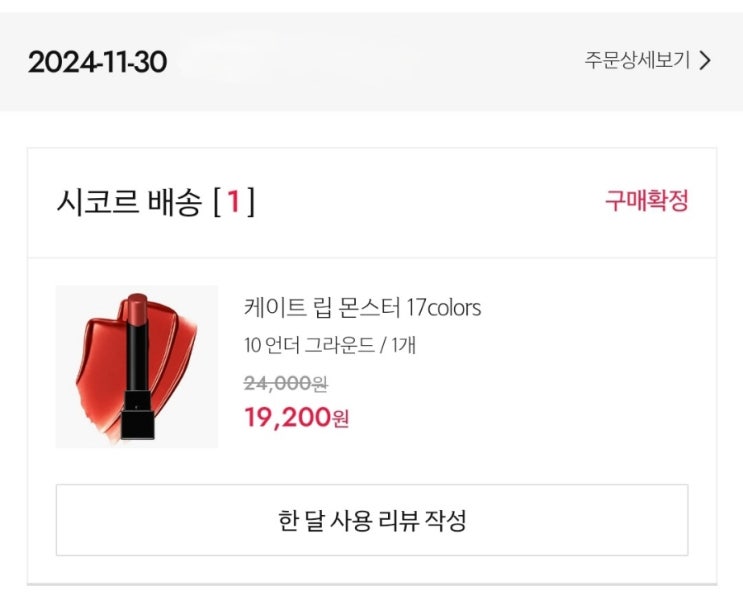
Task: Click the order date 2024-11-30
Action: coord(97,62)
